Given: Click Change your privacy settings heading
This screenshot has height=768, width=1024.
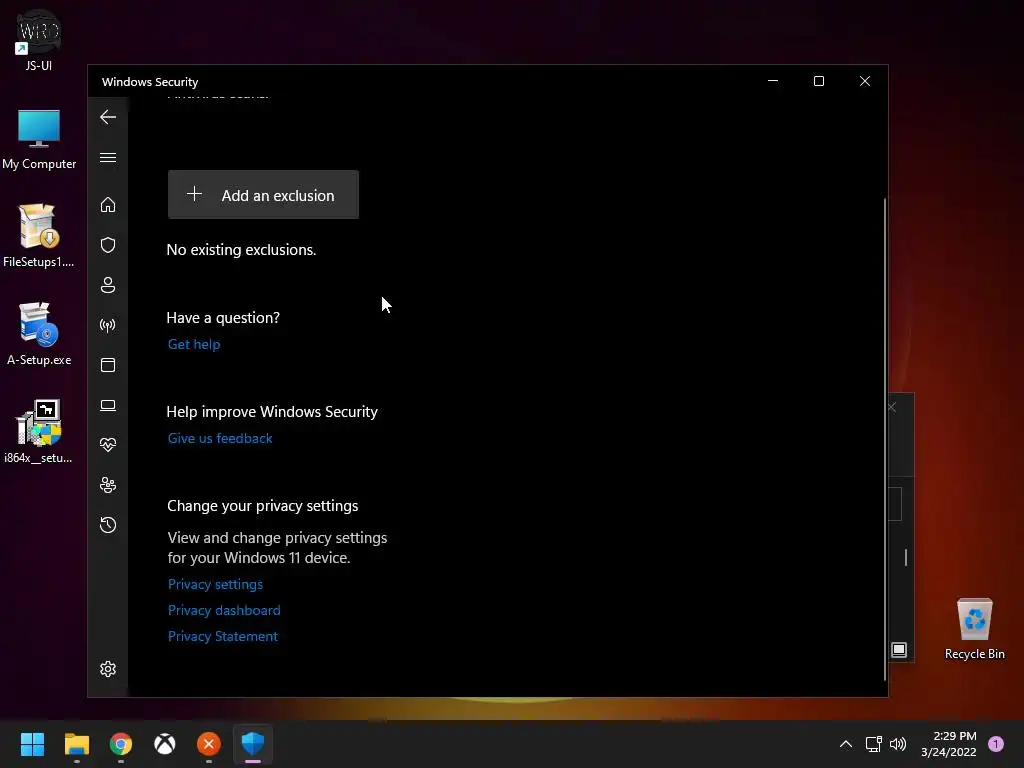Looking at the screenshot, I should [263, 505].
